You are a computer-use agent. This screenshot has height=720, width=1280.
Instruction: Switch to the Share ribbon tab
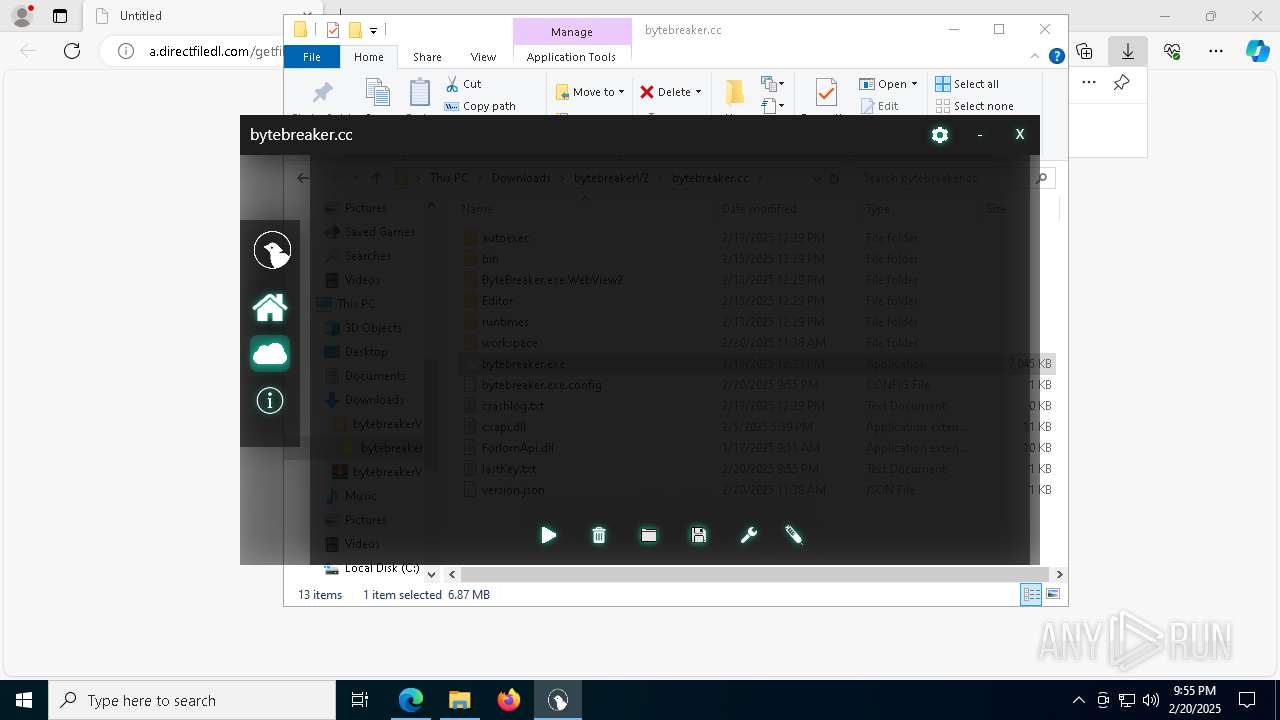[427, 57]
